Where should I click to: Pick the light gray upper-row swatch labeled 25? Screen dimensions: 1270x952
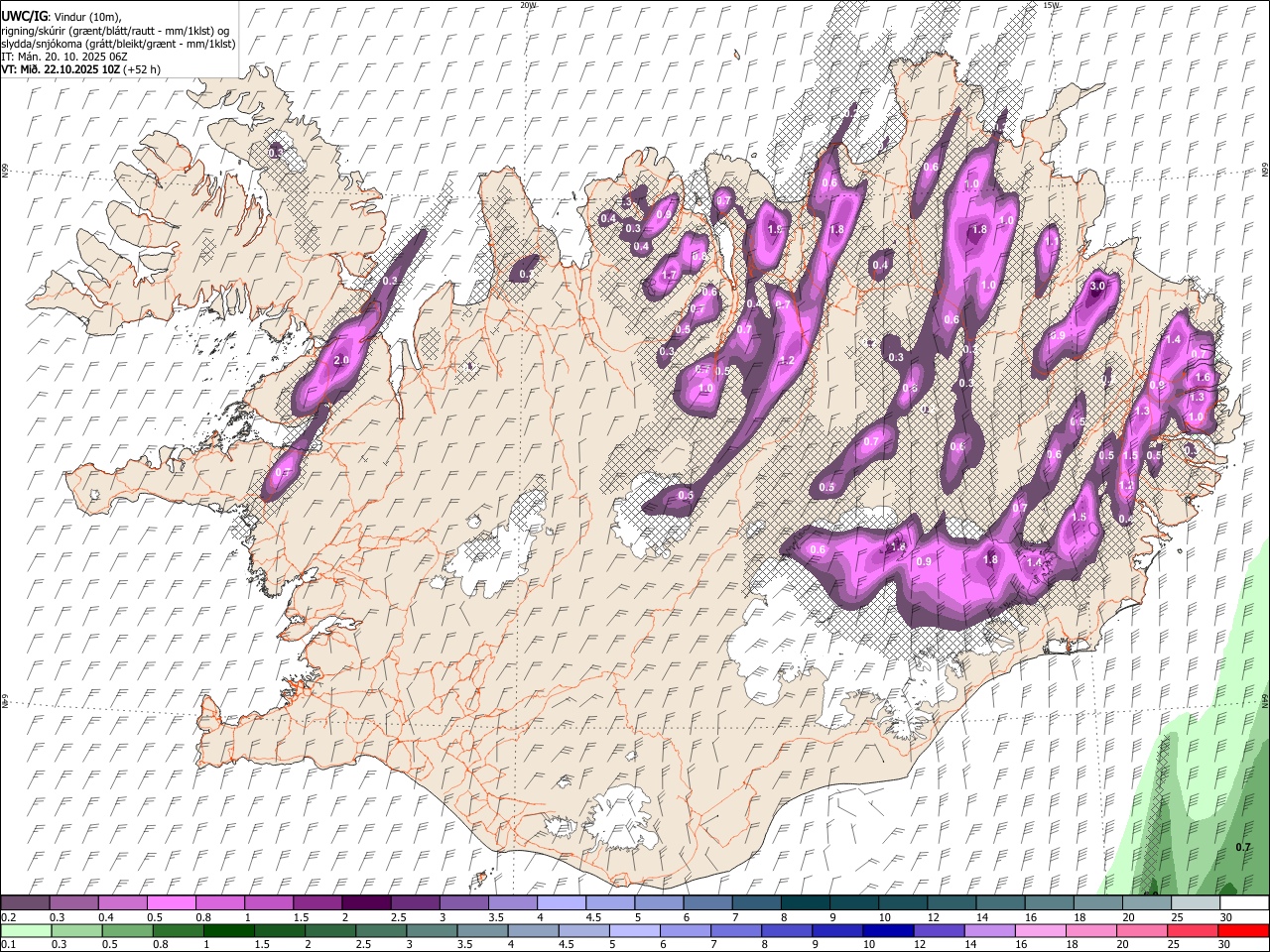click(1196, 902)
